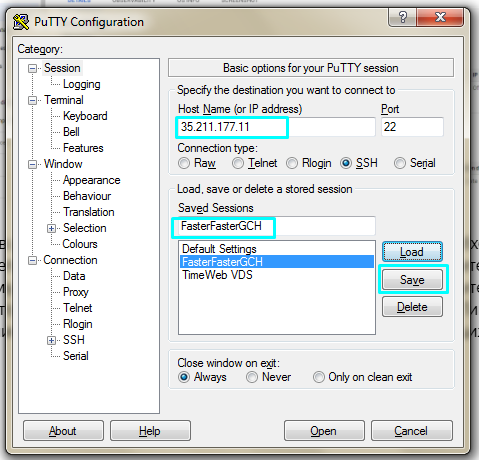Expand the Selection tree node
The height and width of the screenshot is (460, 479).
(51, 228)
